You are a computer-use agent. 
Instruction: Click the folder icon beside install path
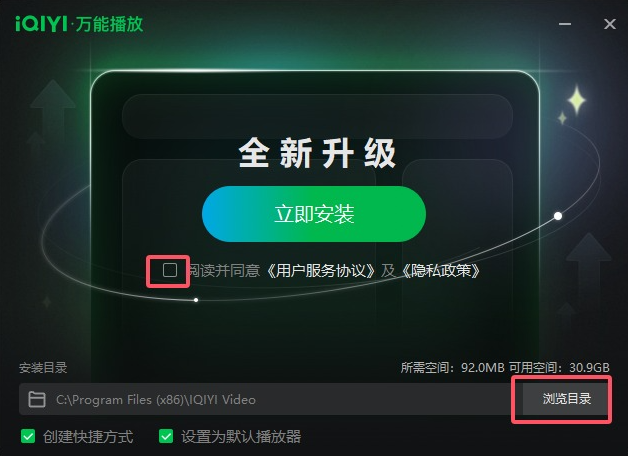point(37,400)
